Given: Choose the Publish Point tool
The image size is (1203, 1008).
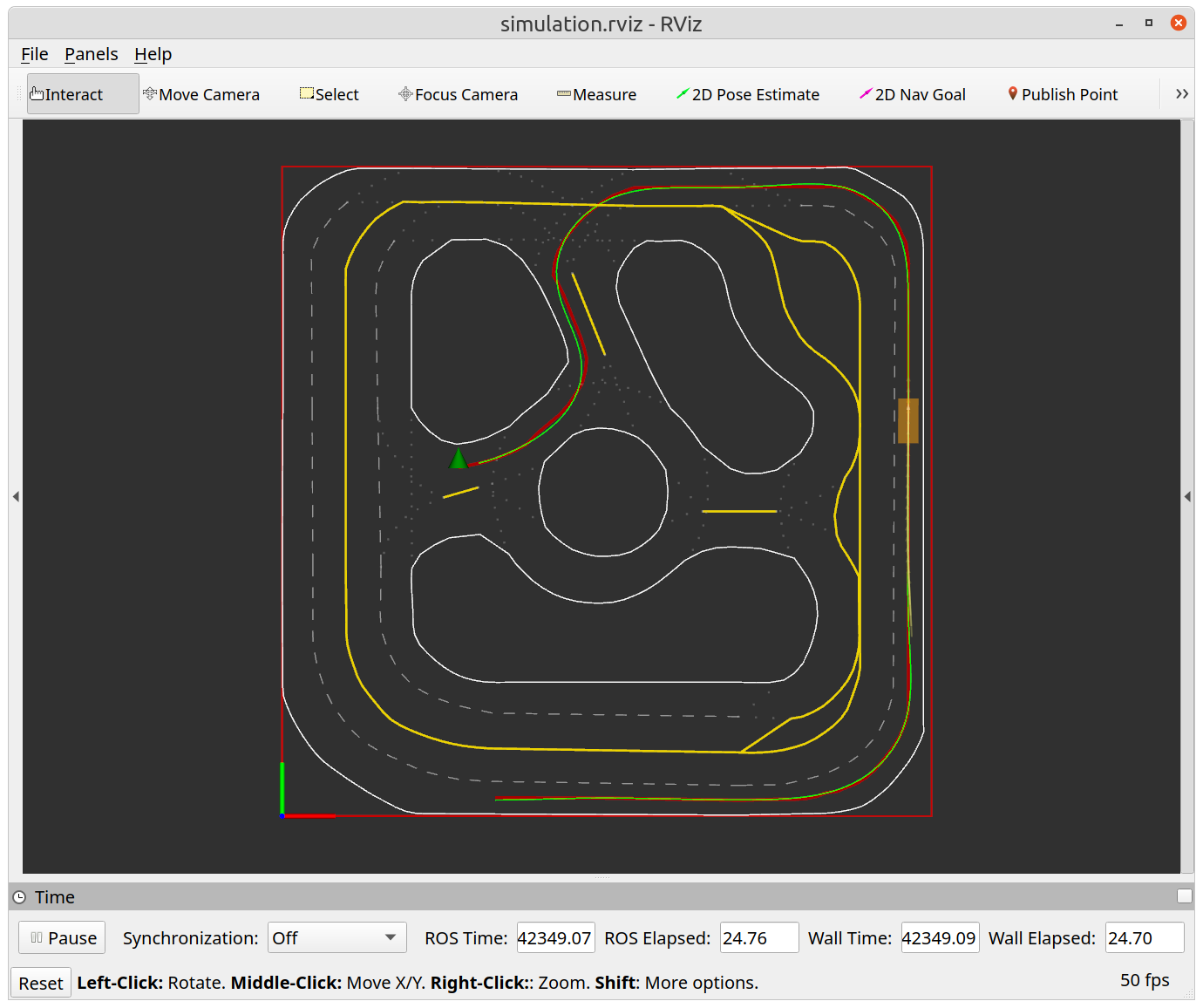Looking at the screenshot, I should (x=1063, y=94).
